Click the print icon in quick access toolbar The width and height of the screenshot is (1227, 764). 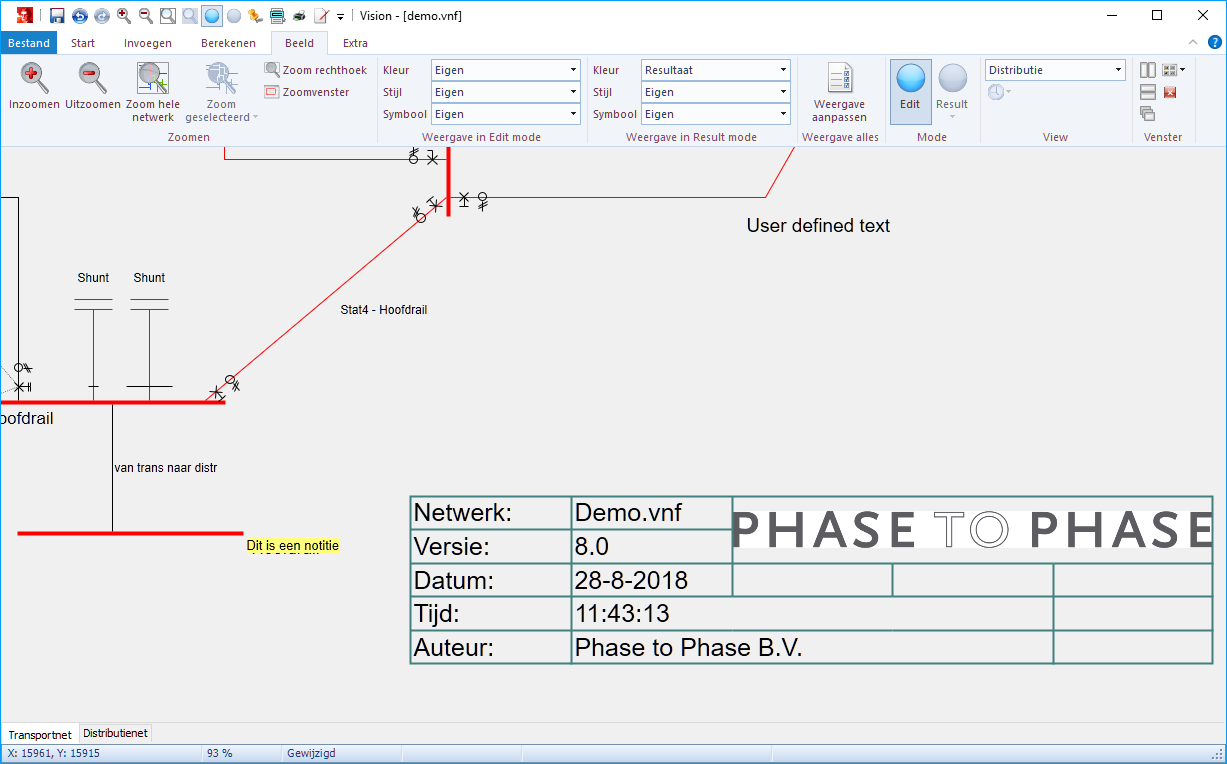click(299, 16)
